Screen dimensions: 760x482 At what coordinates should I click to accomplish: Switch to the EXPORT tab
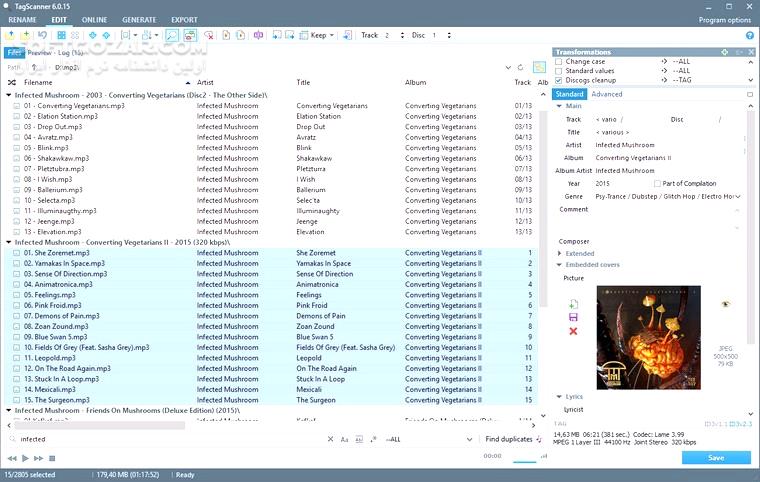[x=184, y=20]
